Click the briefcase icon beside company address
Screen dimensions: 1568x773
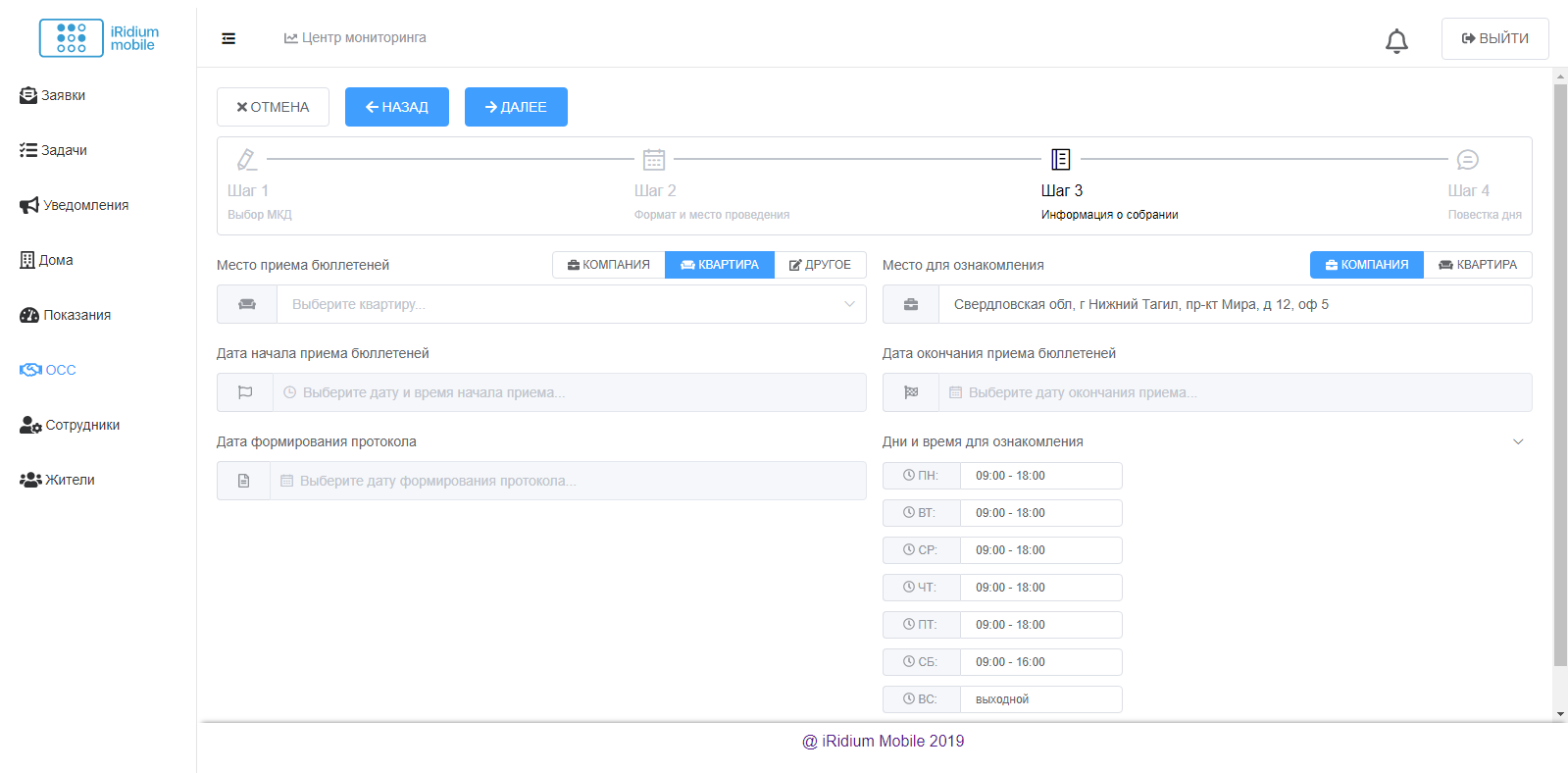pyautogui.click(x=911, y=304)
